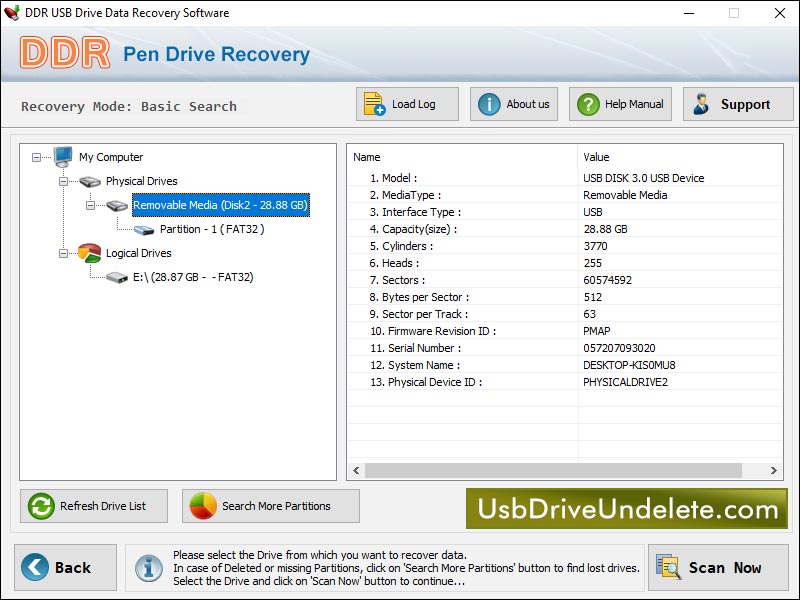
Task: Click the info icon in the bottom hint bar
Action: coord(149,567)
